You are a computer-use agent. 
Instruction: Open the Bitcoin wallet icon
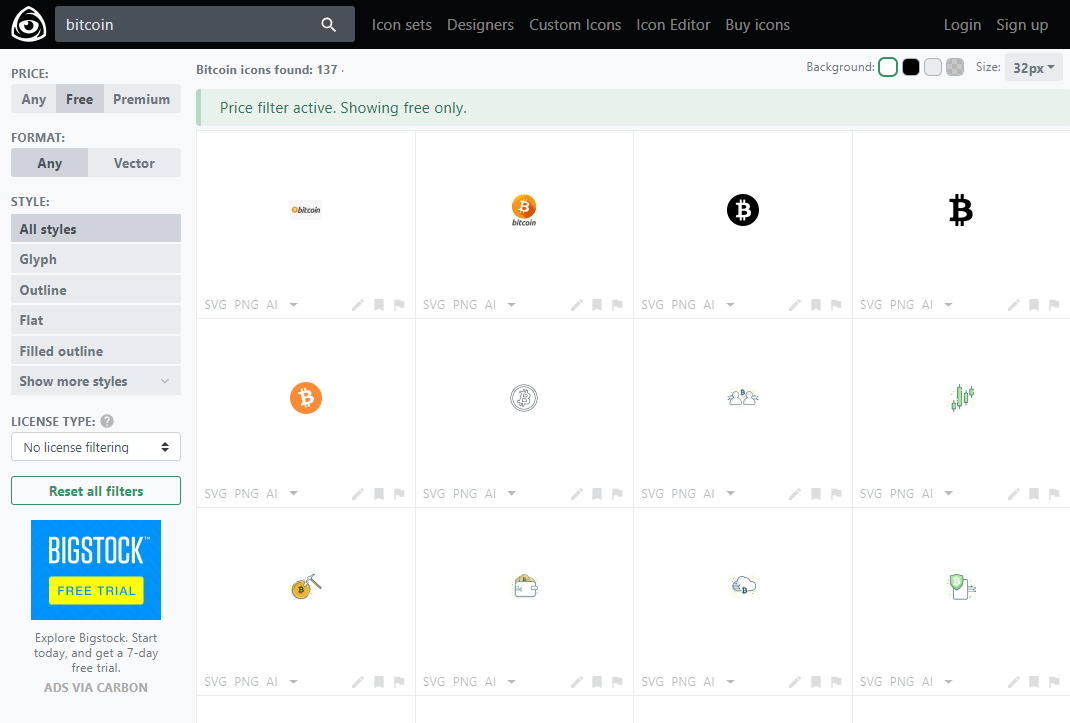click(x=525, y=586)
